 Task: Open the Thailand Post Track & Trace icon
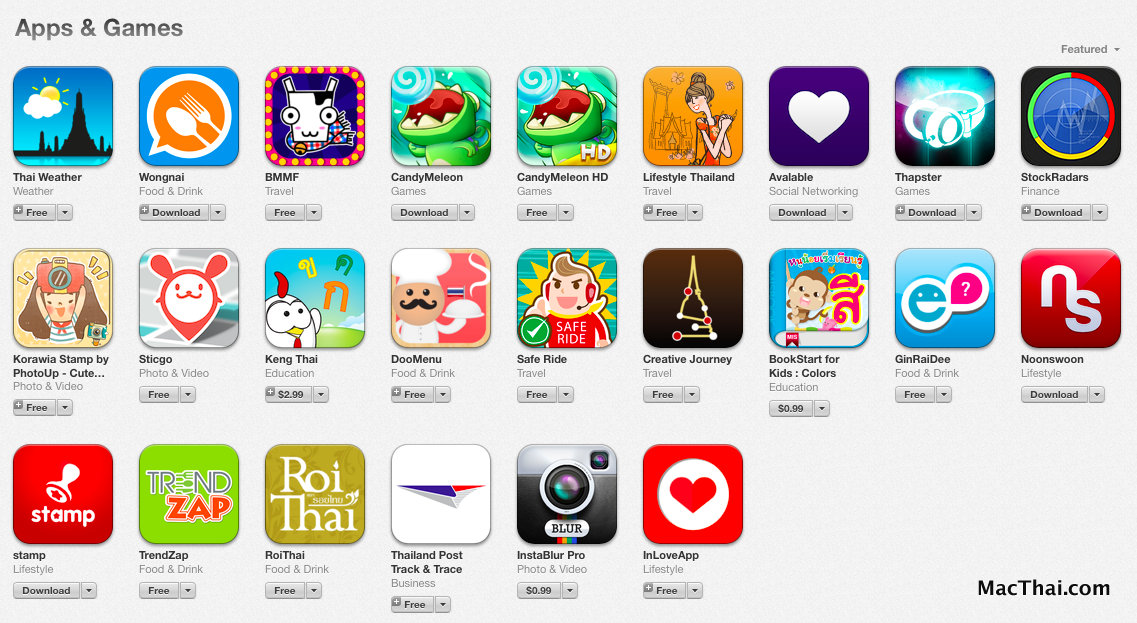click(x=441, y=494)
